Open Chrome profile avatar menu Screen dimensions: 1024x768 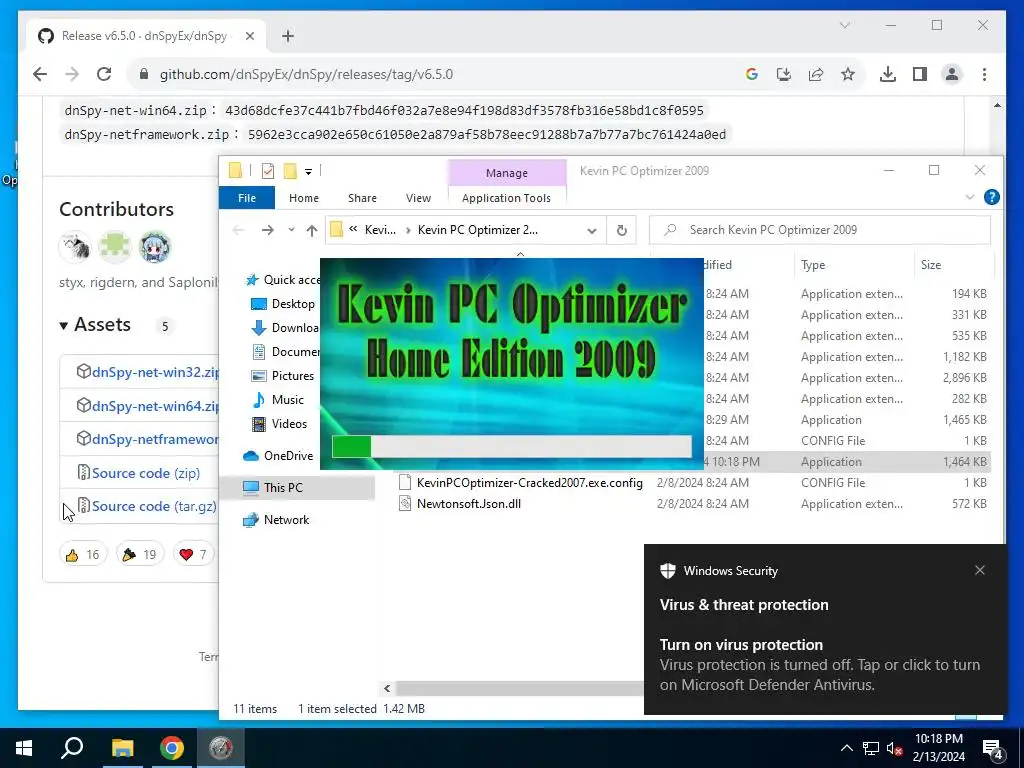[952, 74]
